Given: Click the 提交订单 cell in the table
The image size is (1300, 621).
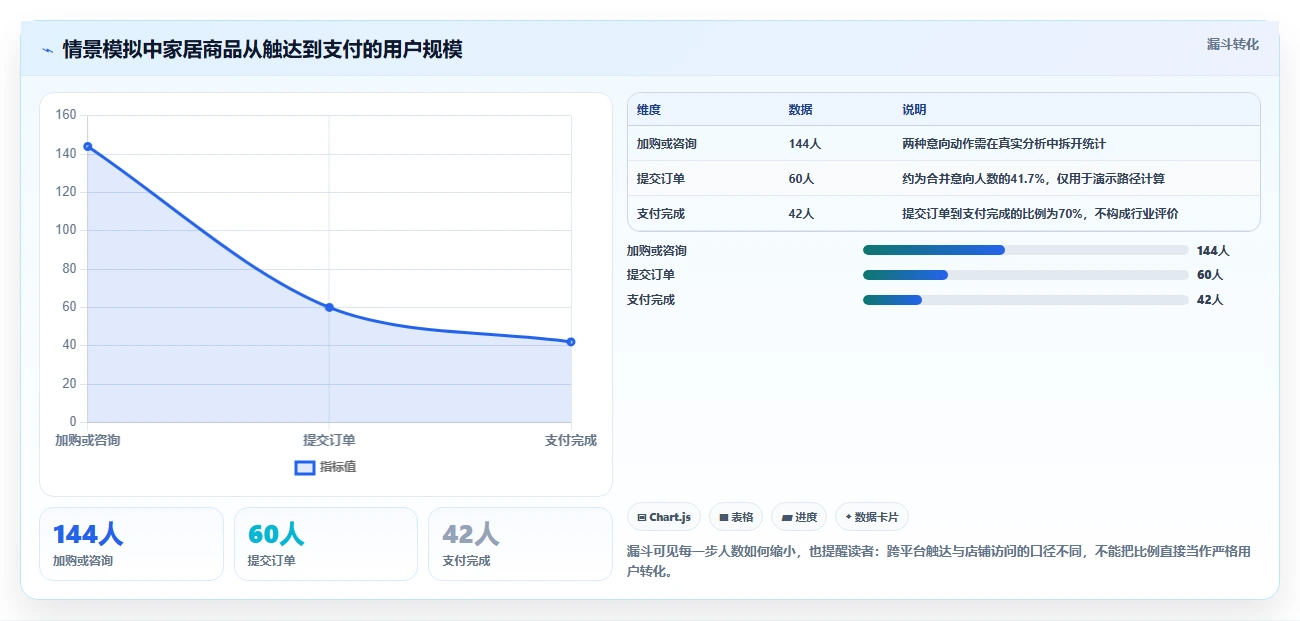Looking at the screenshot, I should 661,179.
